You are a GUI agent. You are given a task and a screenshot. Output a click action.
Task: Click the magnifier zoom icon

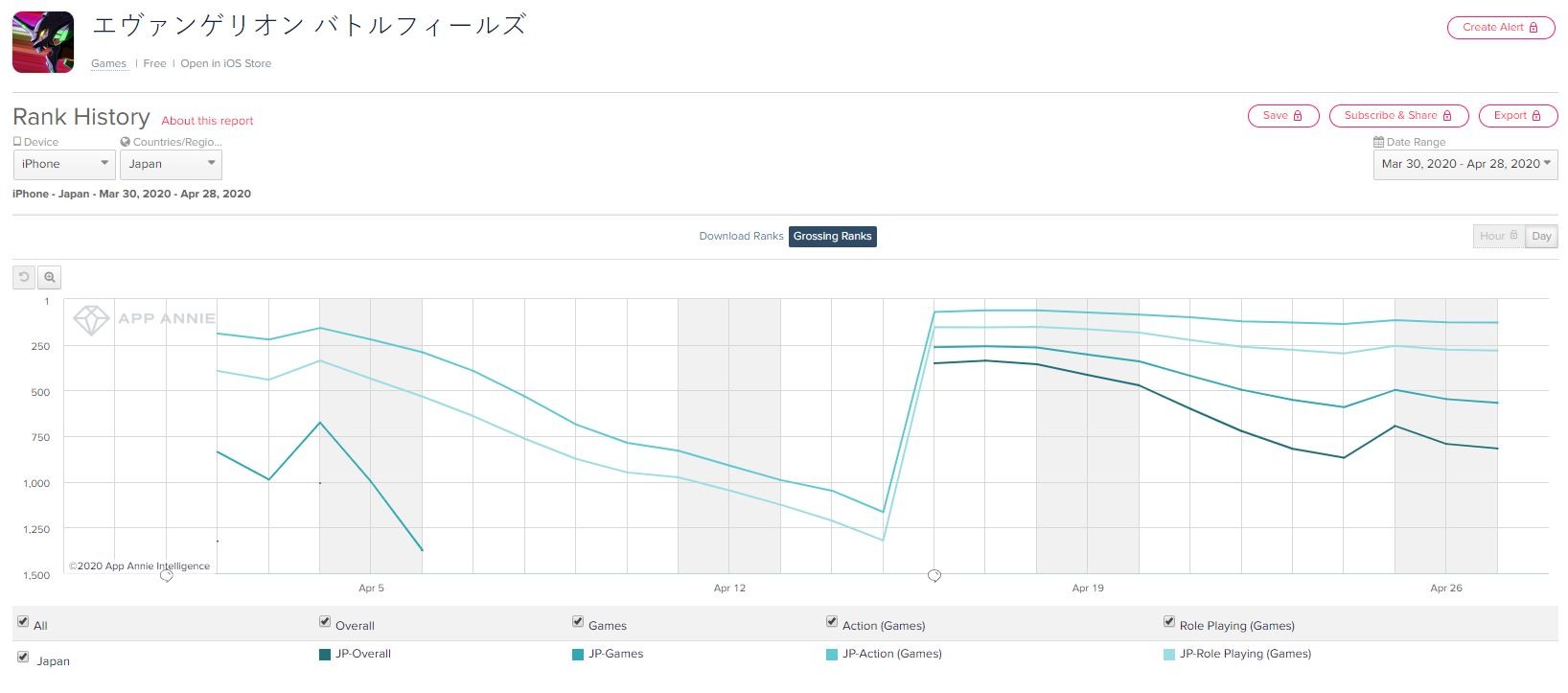[x=50, y=277]
